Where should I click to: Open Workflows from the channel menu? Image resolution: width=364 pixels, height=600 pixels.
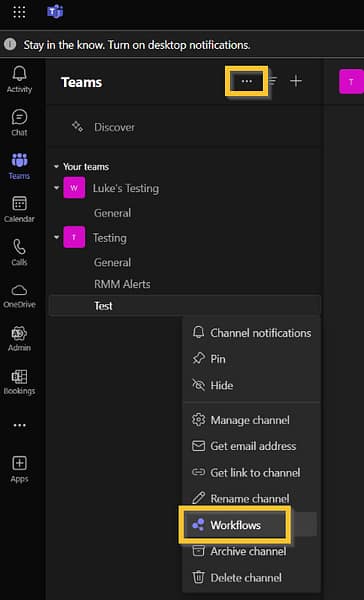251,525
